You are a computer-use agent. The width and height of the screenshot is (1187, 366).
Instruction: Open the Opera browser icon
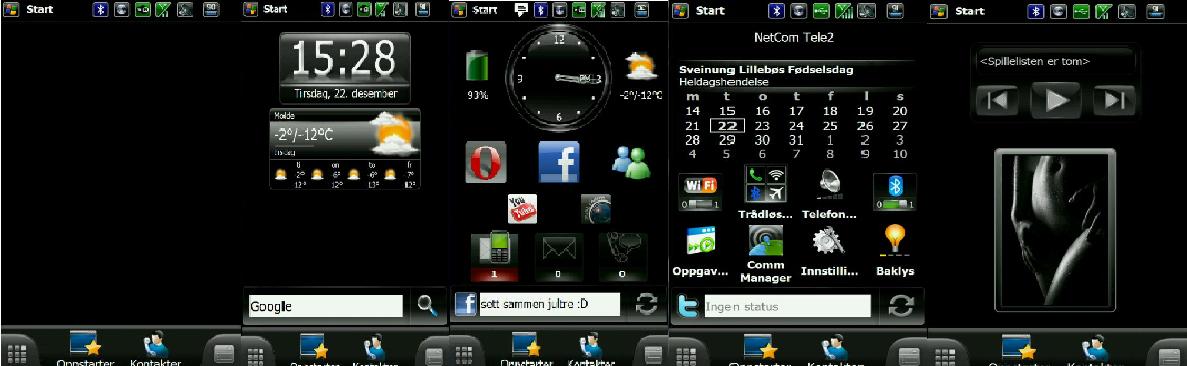[x=485, y=162]
